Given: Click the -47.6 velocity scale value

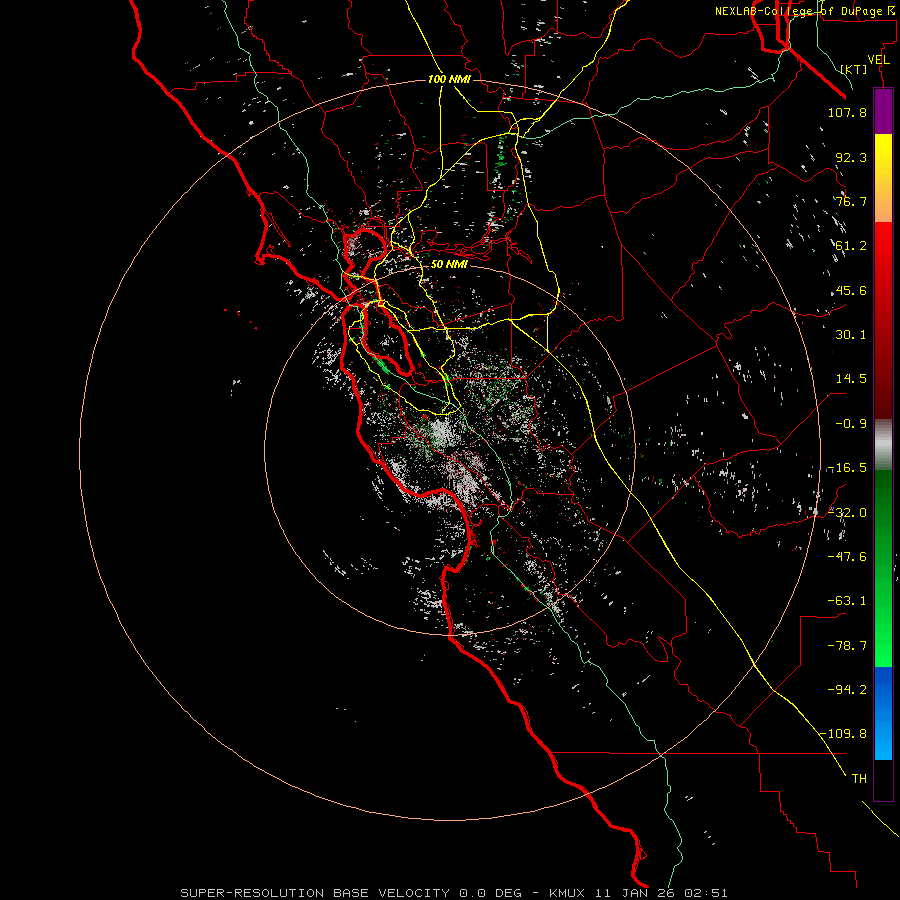Looking at the screenshot, I should pyautogui.click(x=847, y=557).
